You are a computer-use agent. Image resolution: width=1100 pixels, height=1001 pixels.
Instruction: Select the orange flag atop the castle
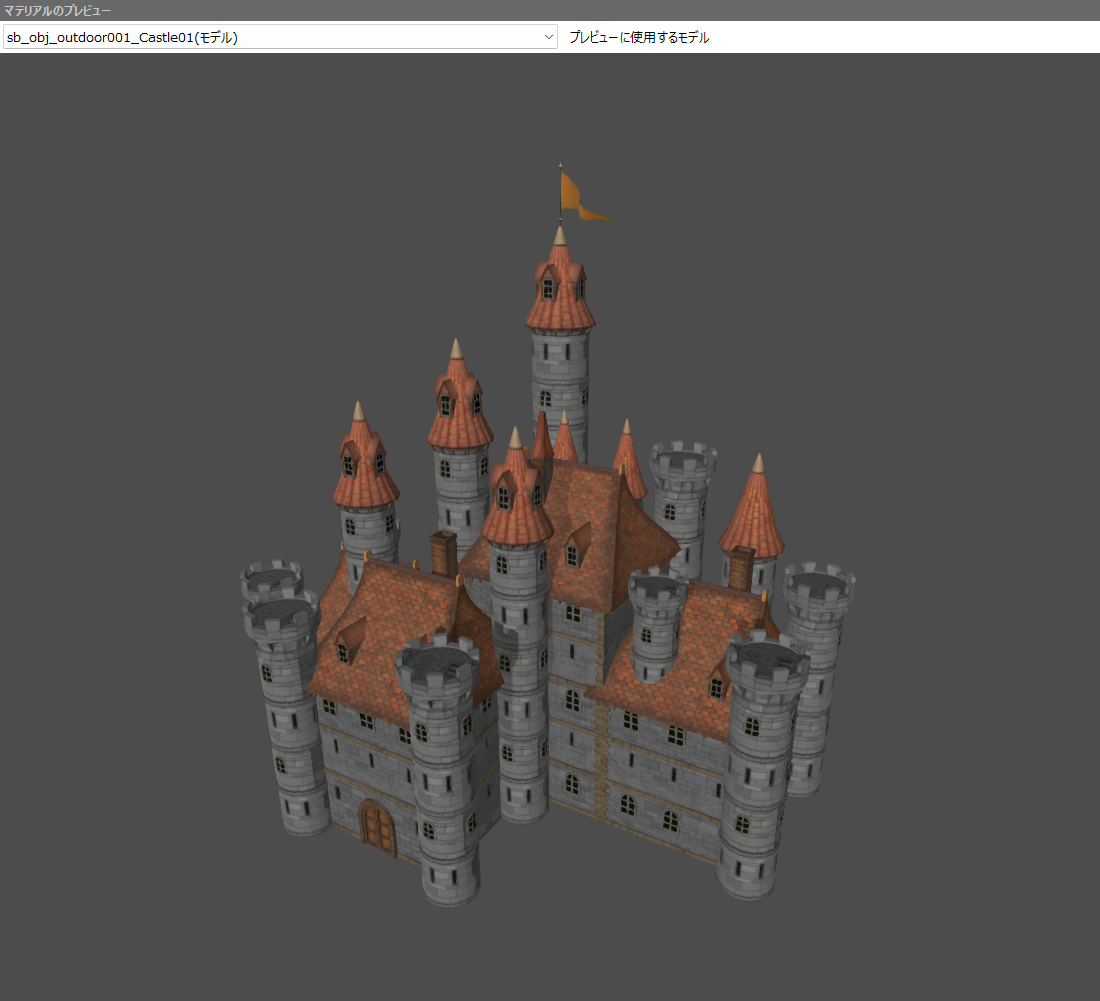point(577,196)
